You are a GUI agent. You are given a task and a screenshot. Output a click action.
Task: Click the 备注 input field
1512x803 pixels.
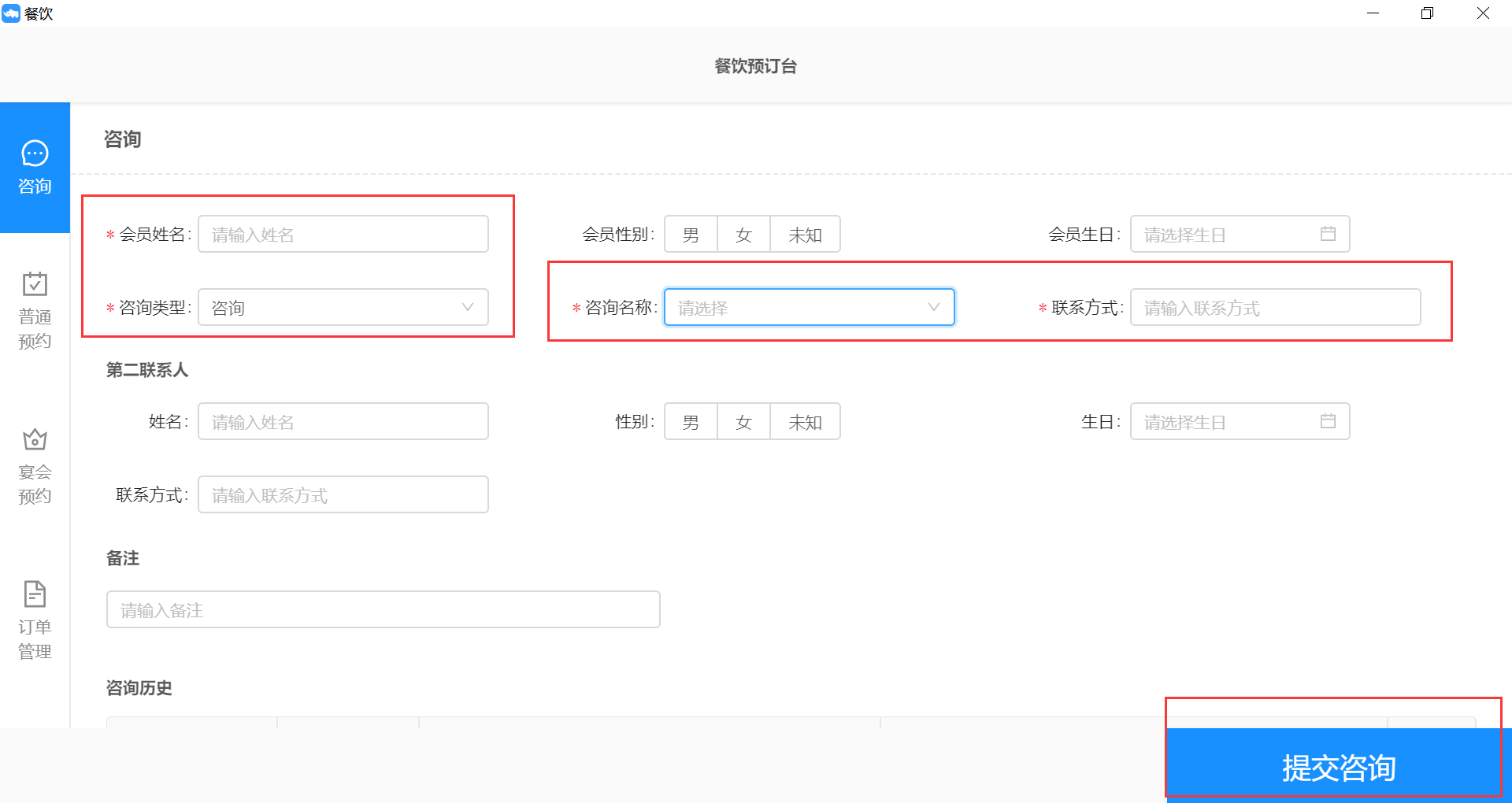tap(384, 609)
